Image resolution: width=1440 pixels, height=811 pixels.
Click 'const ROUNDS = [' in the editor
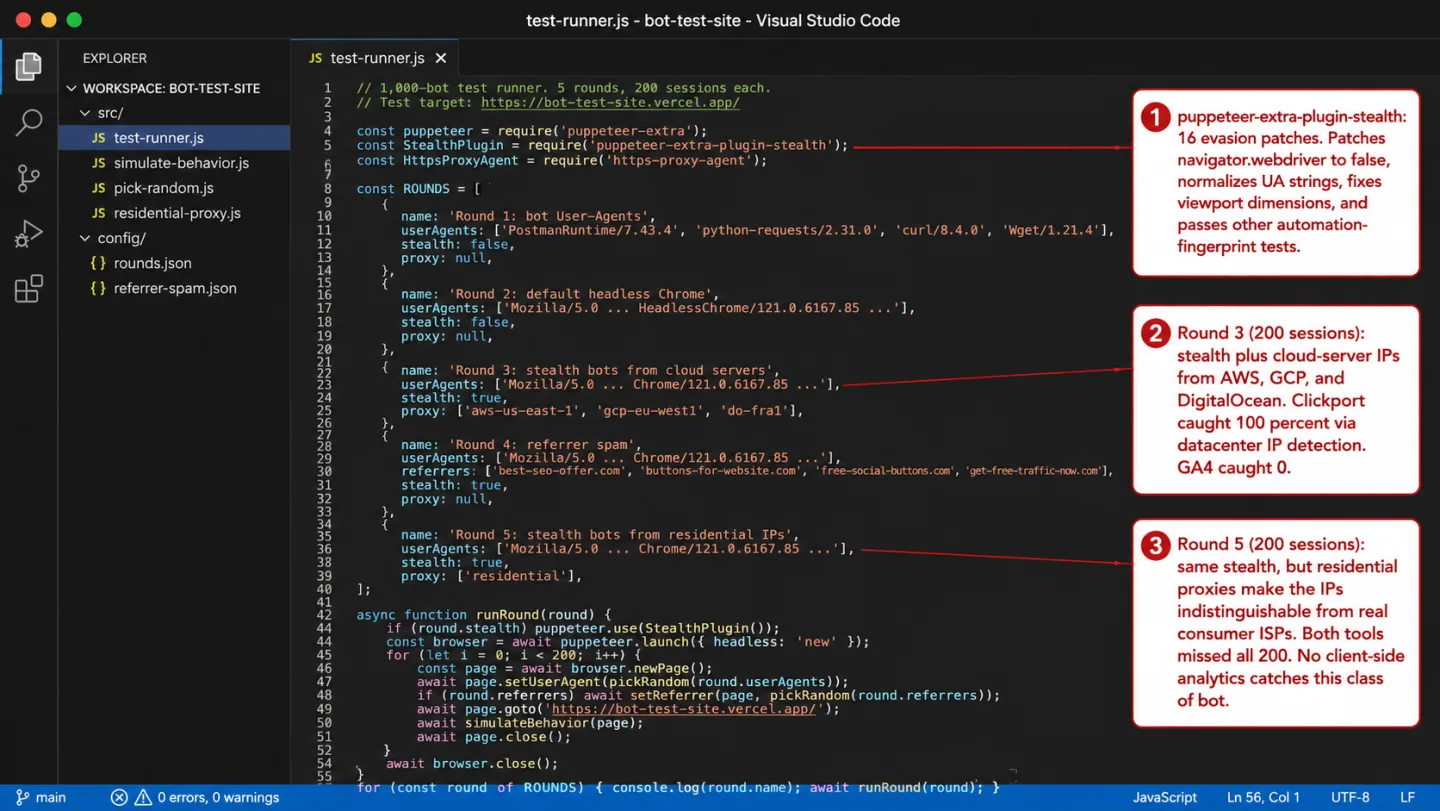click(418, 188)
